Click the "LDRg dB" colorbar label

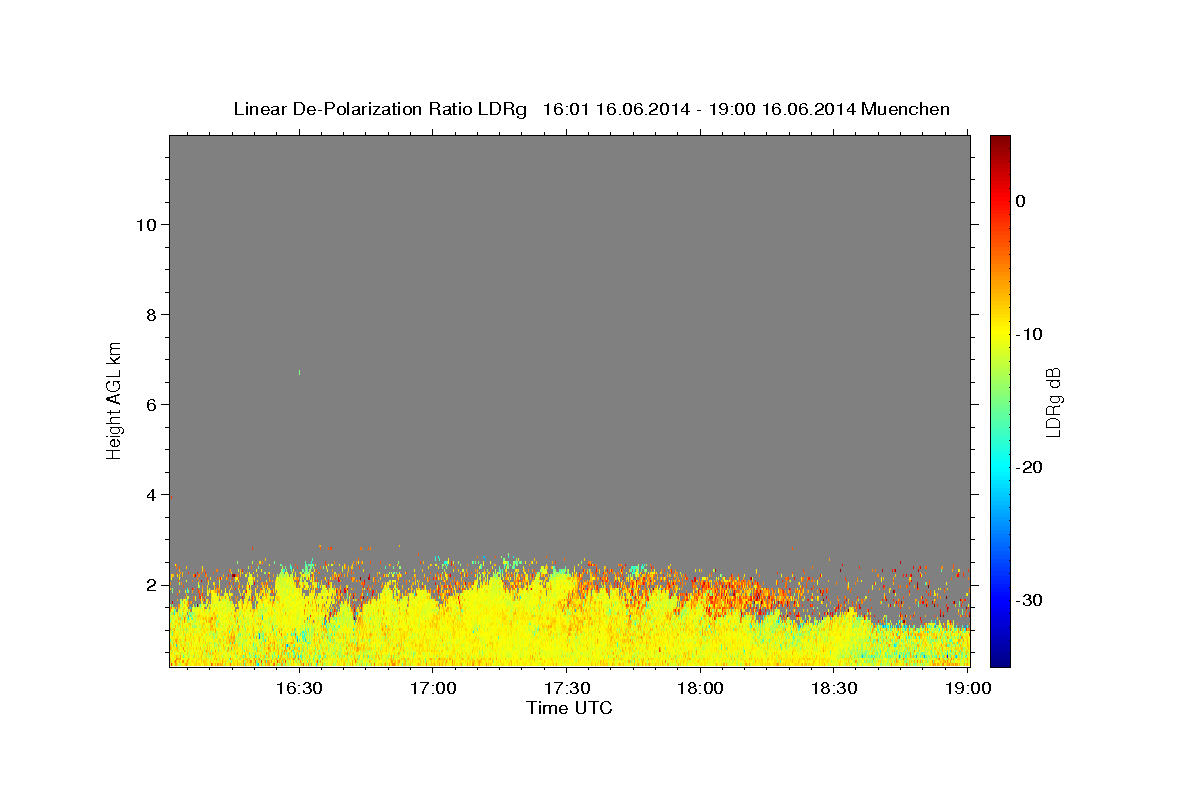pos(1053,402)
